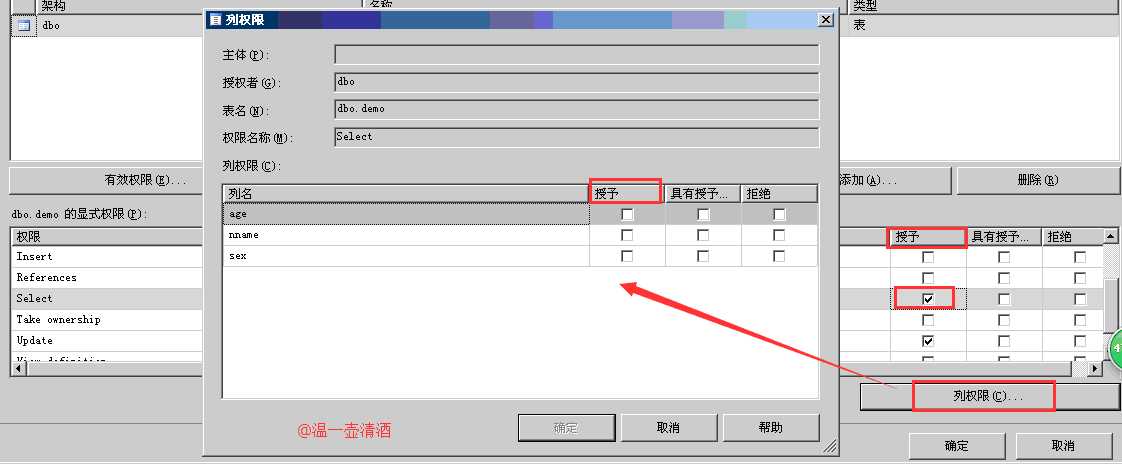The width and height of the screenshot is (1122, 464).
Task: Click 拒绝 column header in dialog
Action: [779, 193]
